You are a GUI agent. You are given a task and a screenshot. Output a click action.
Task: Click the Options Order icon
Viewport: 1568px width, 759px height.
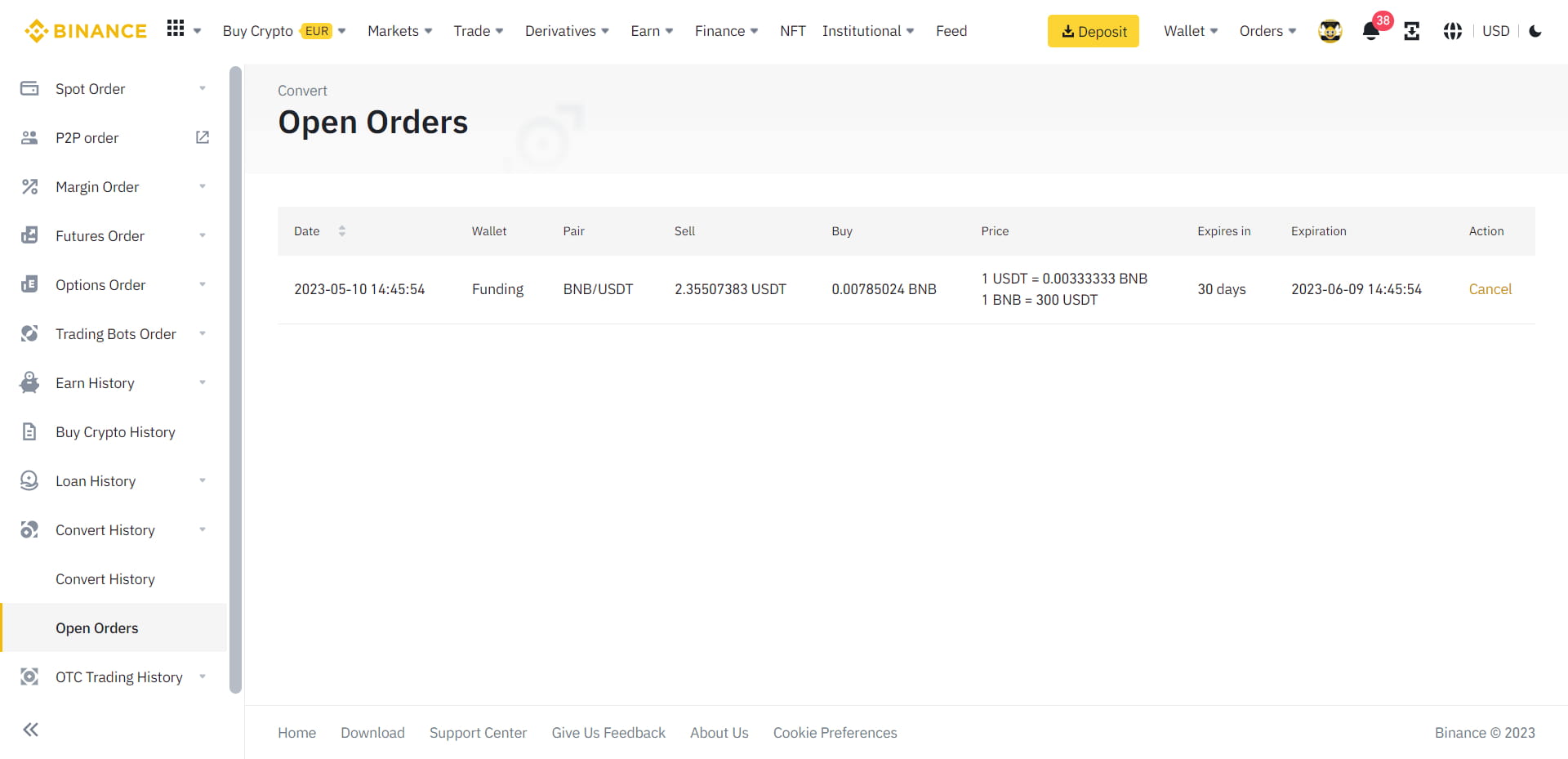[29, 284]
